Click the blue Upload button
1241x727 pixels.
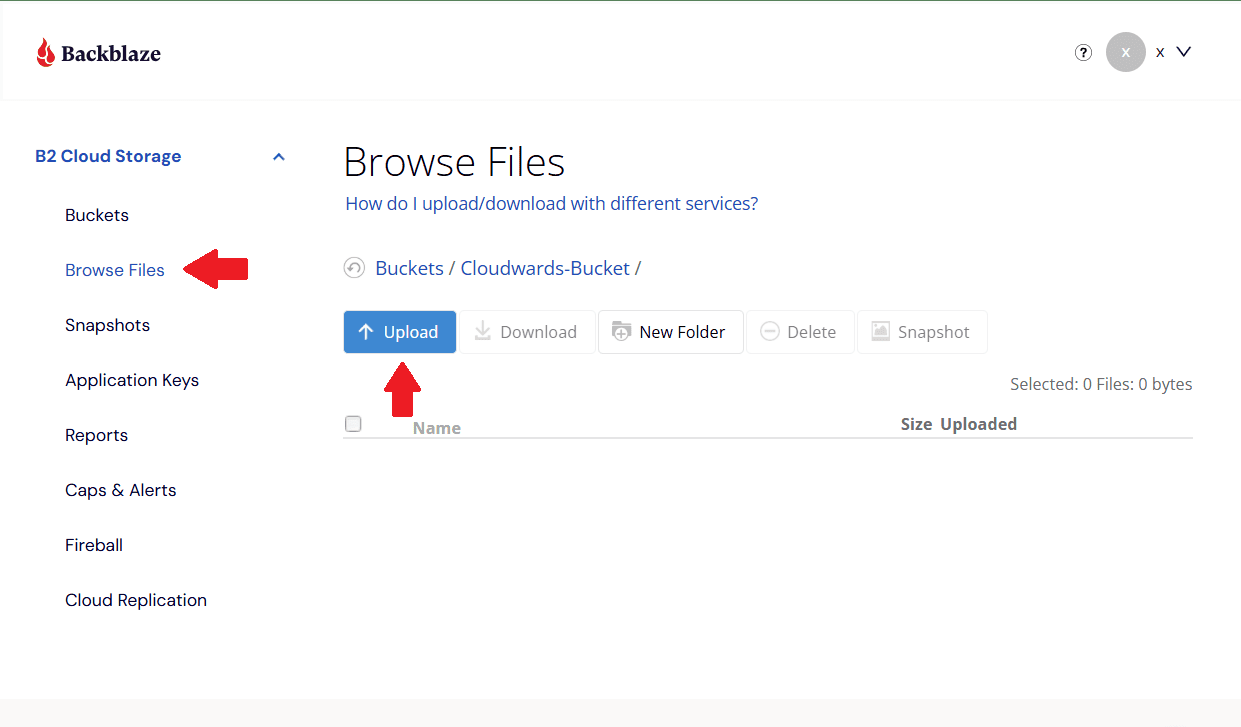point(400,332)
